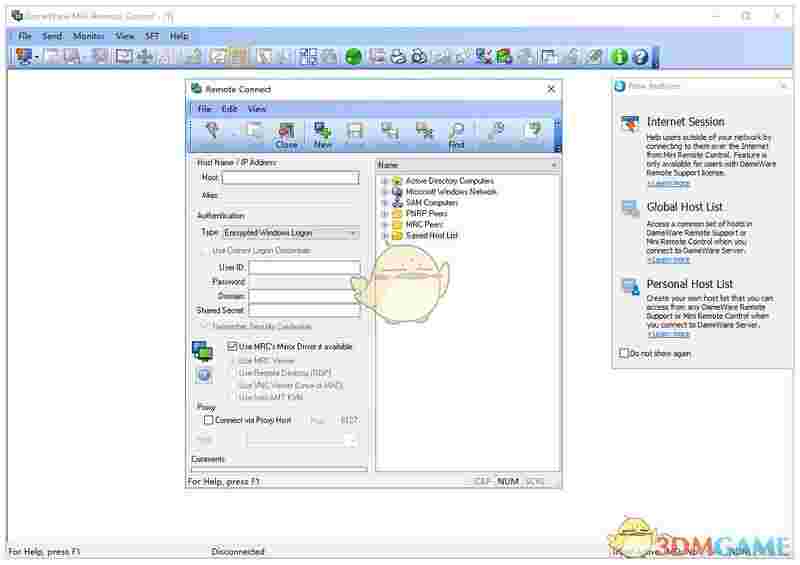Uncheck Use MRC's Mirror Driver if available

click(x=232, y=347)
